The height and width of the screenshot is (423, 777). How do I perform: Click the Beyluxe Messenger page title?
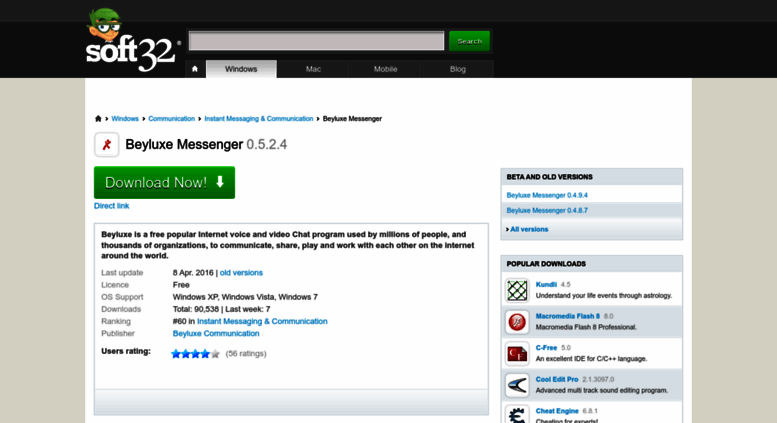coord(184,144)
